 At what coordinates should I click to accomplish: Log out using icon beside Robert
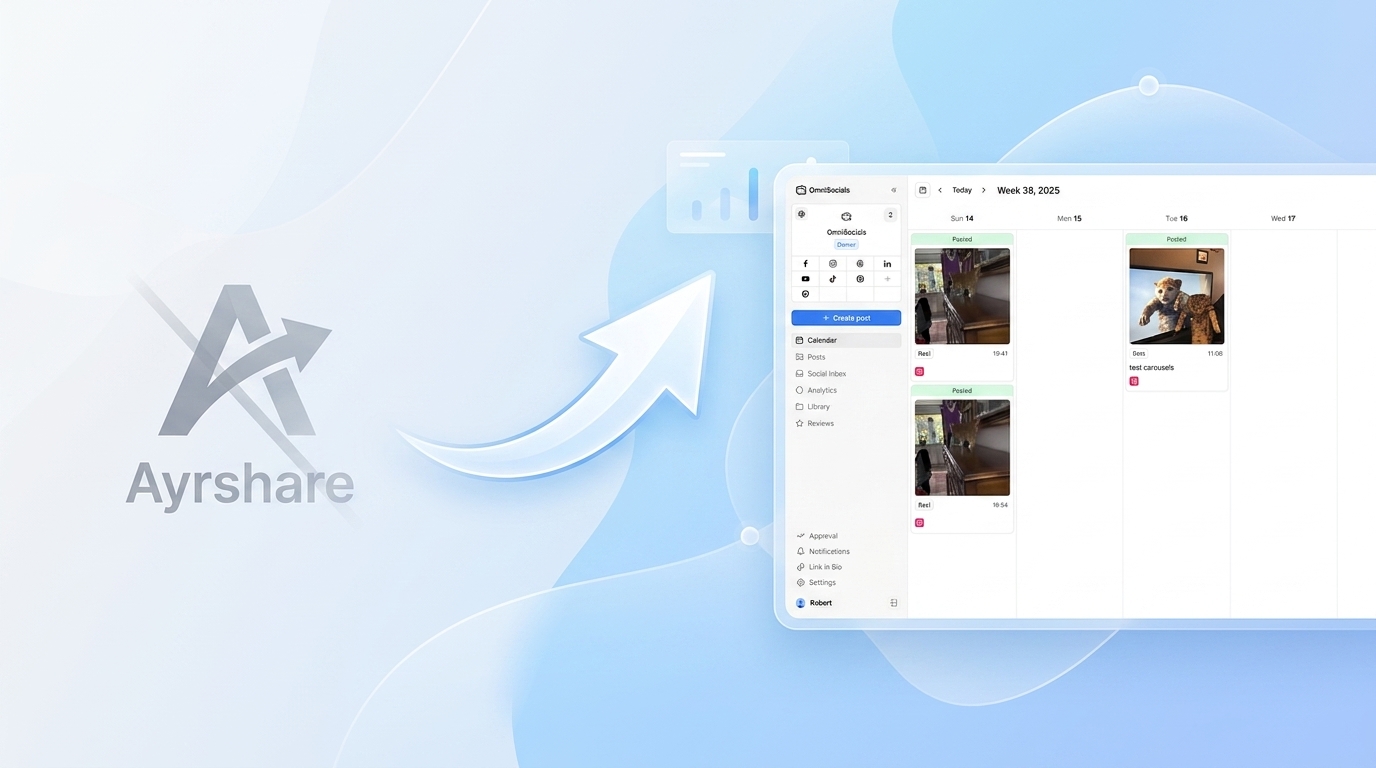click(893, 603)
